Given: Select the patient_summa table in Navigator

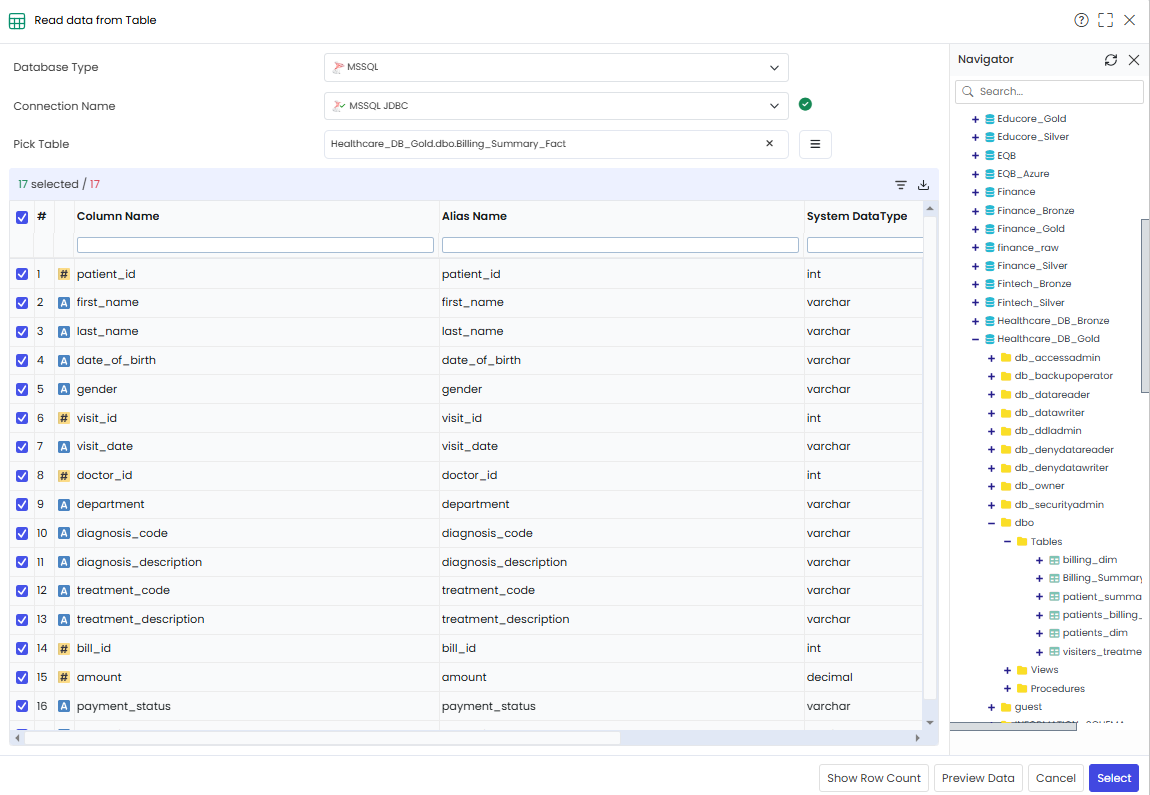Looking at the screenshot, I should 1102,596.
